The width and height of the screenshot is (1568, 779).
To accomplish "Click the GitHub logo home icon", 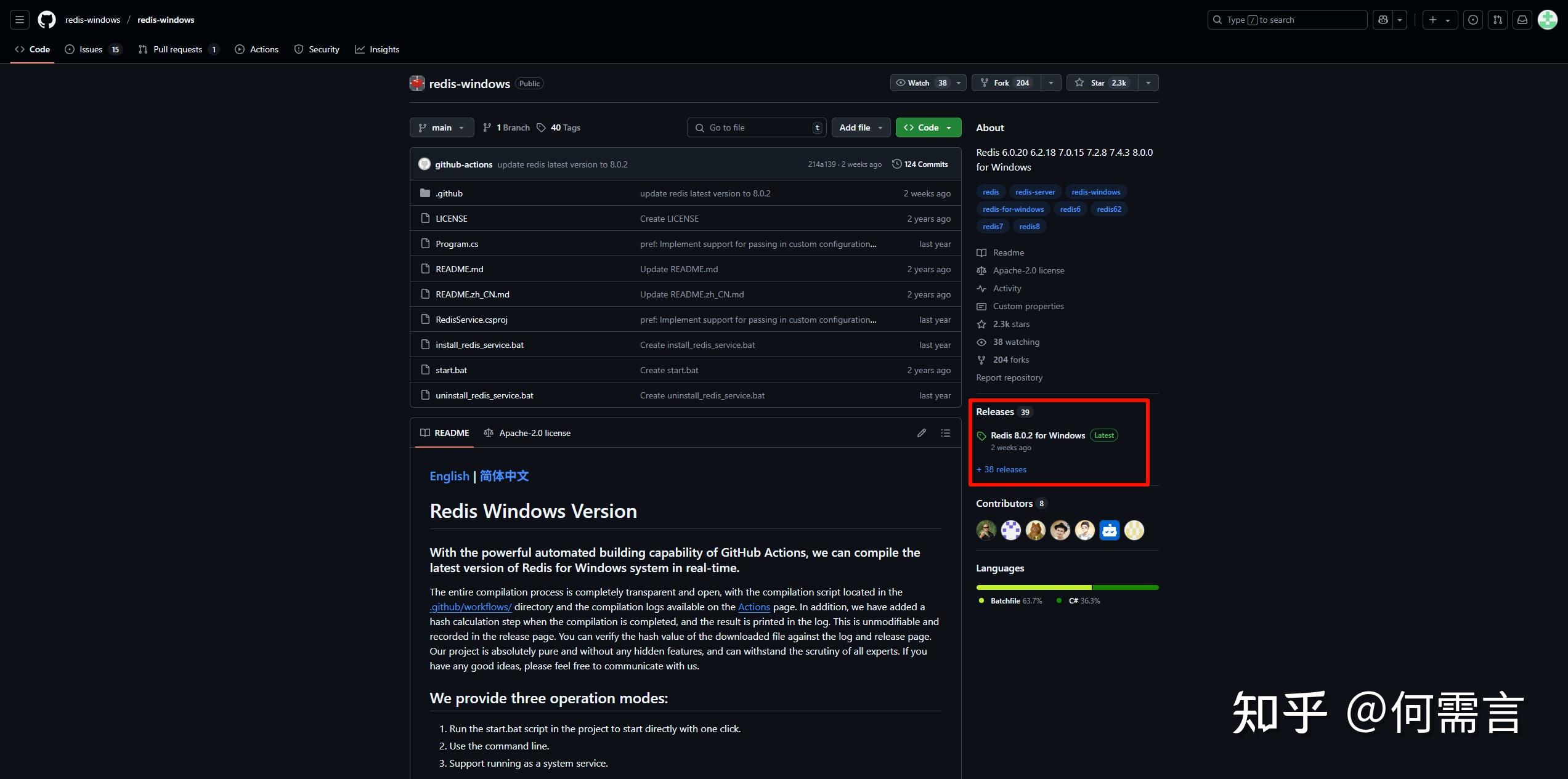I will pos(47,20).
